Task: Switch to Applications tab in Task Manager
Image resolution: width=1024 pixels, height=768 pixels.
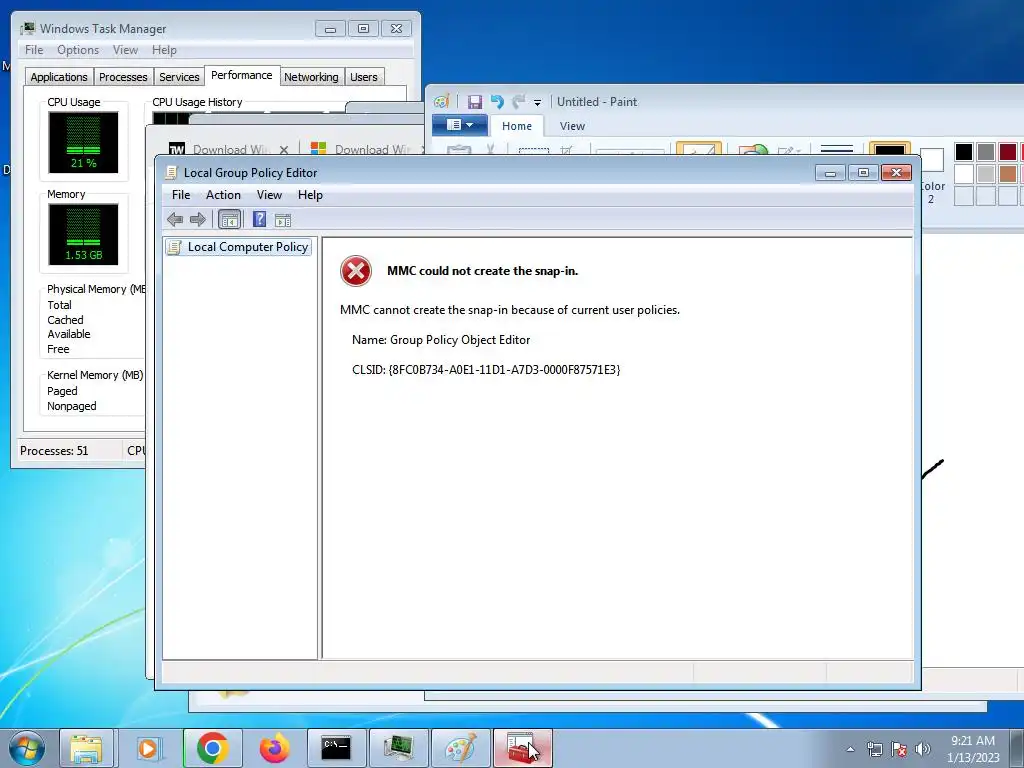Action: click(x=59, y=77)
